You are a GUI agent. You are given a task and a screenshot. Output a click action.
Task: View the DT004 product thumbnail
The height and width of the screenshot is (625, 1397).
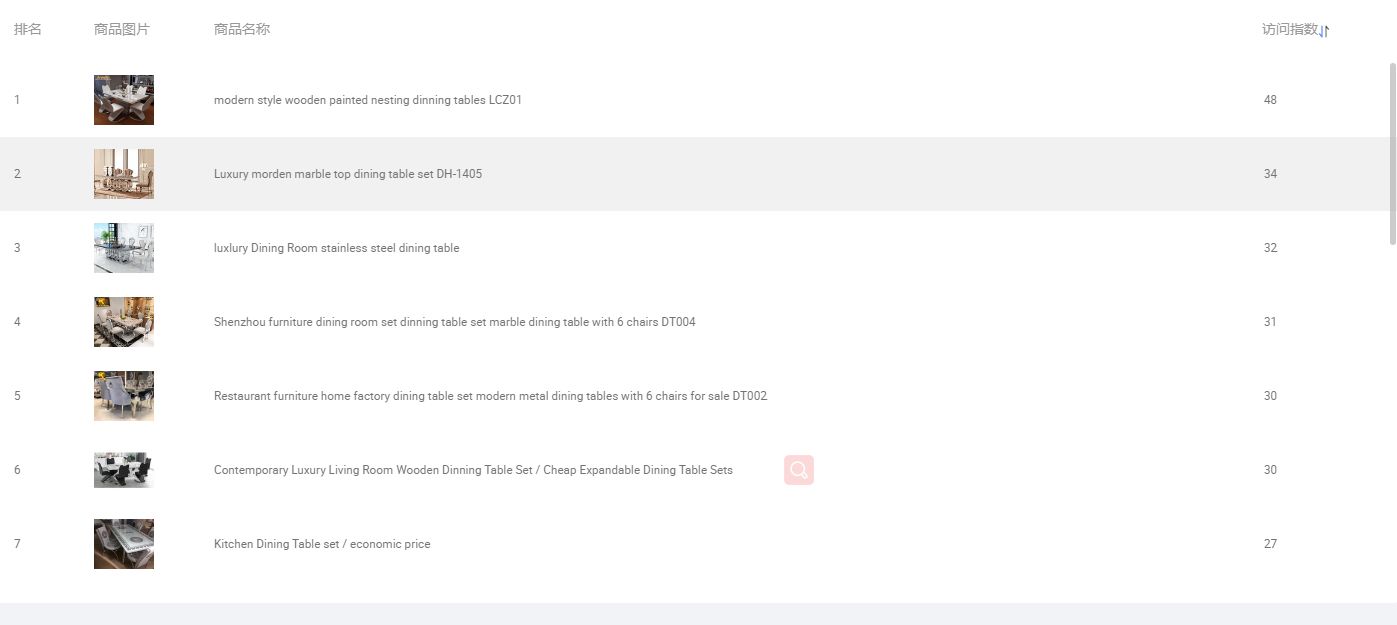click(124, 322)
